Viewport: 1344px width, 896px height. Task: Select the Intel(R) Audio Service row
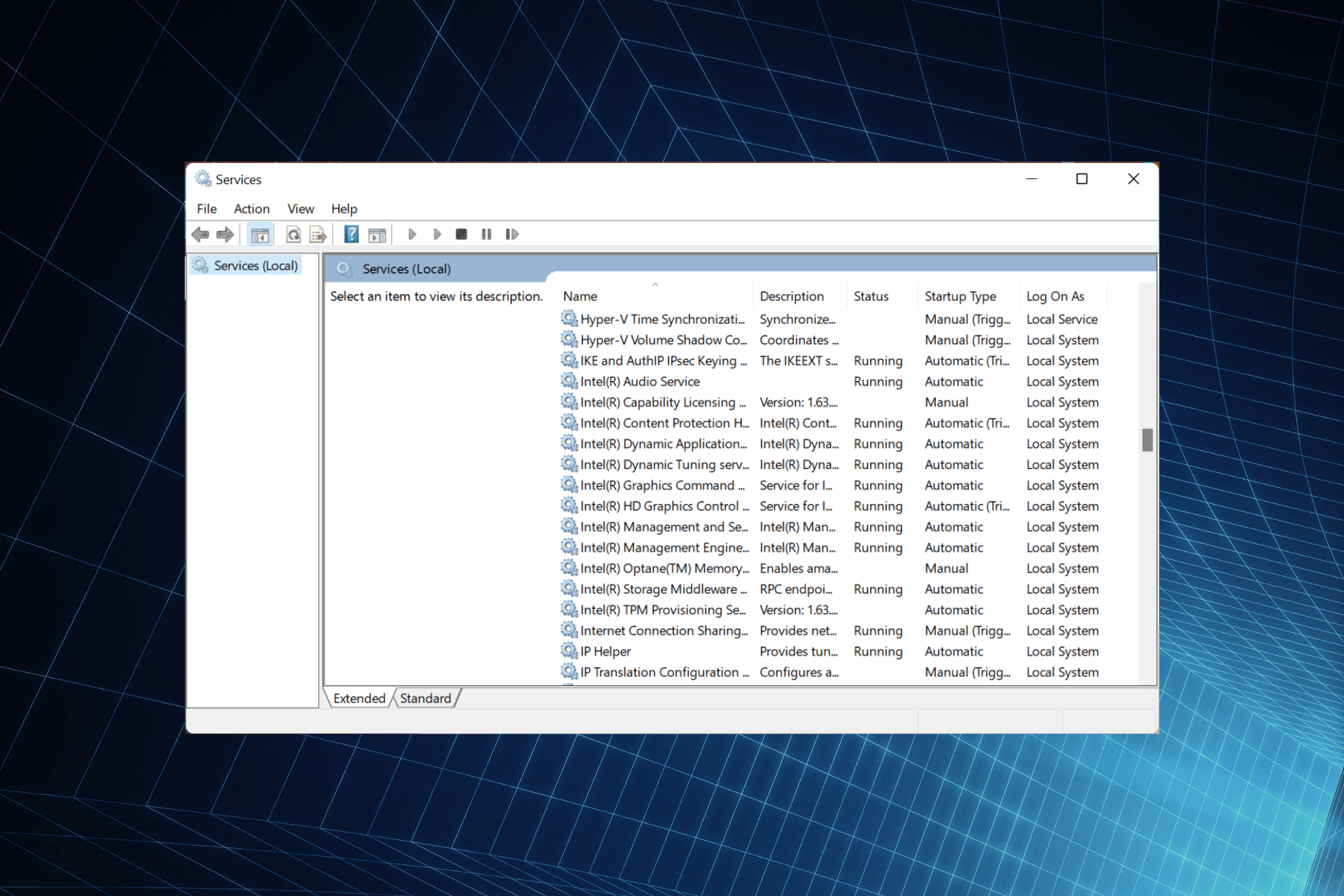click(640, 381)
